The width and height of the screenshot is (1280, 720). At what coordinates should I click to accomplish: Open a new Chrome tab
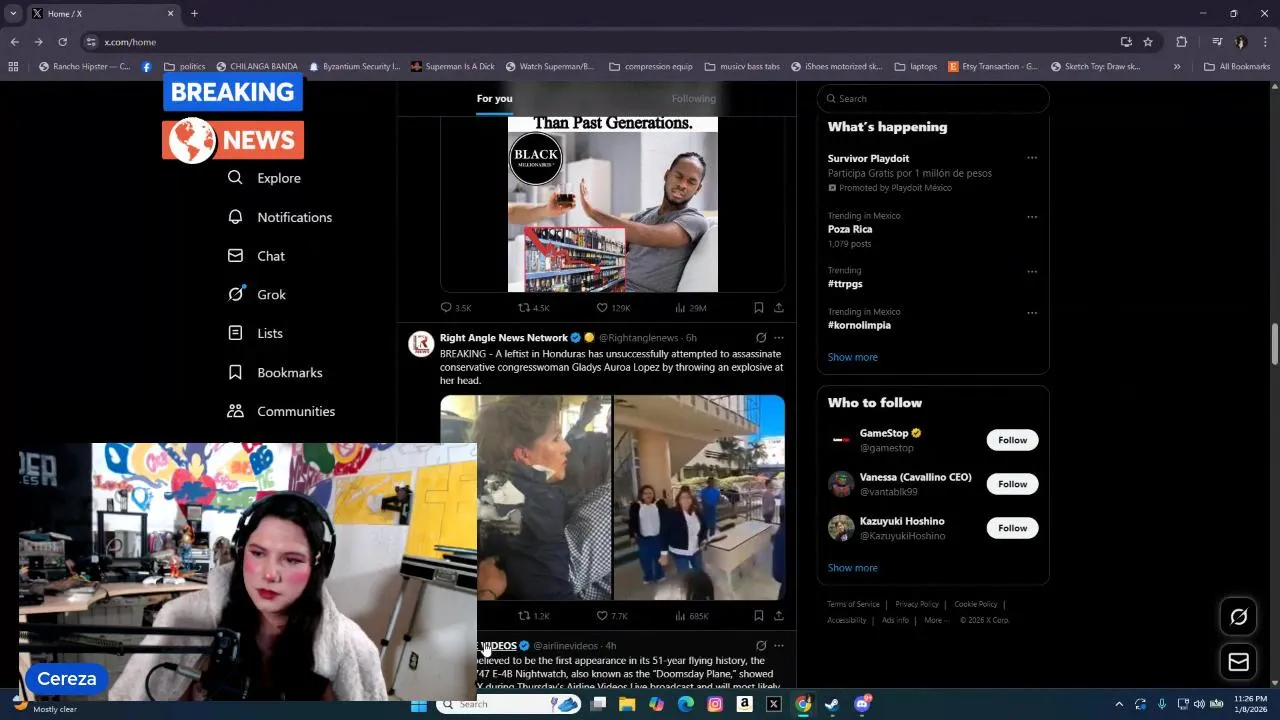194,14
